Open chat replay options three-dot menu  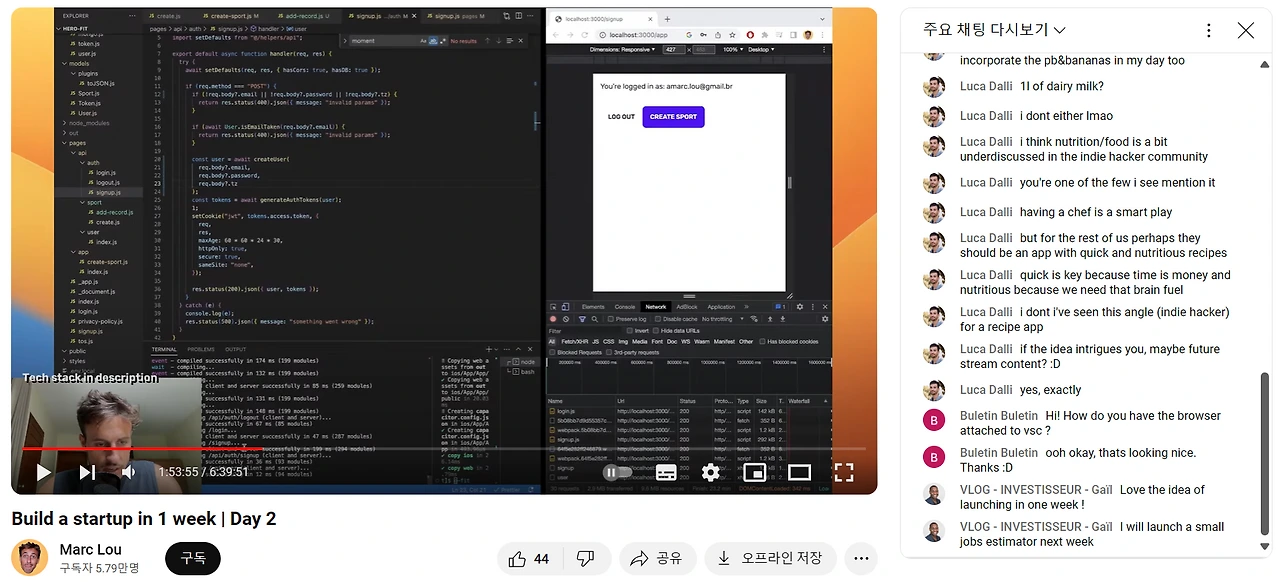click(x=1208, y=31)
